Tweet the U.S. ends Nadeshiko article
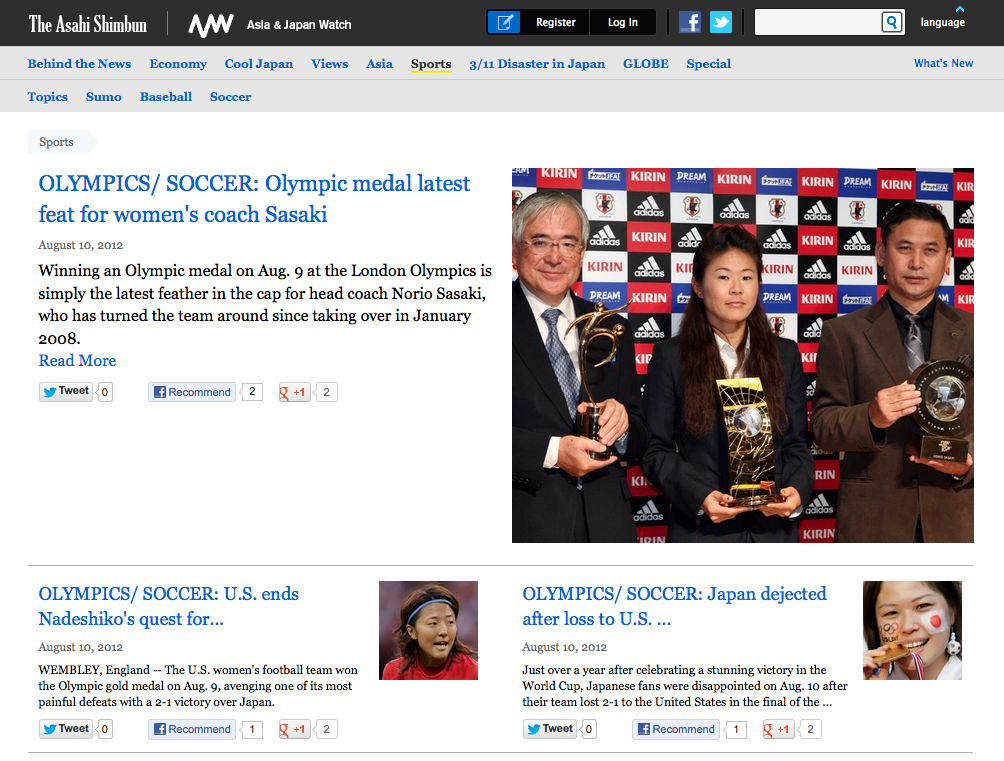 pos(66,730)
